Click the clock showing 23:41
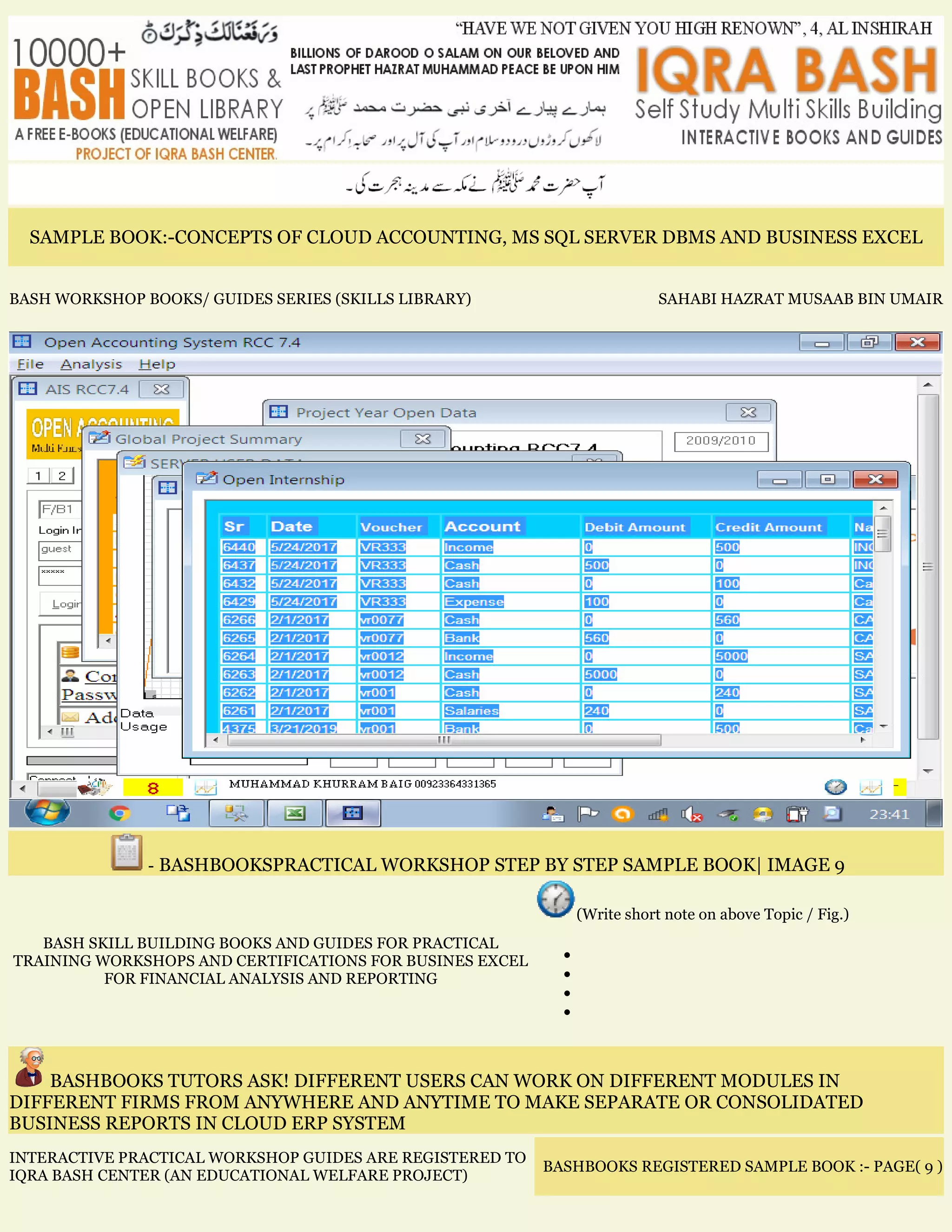952x1232 pixels. click(889, 814)
